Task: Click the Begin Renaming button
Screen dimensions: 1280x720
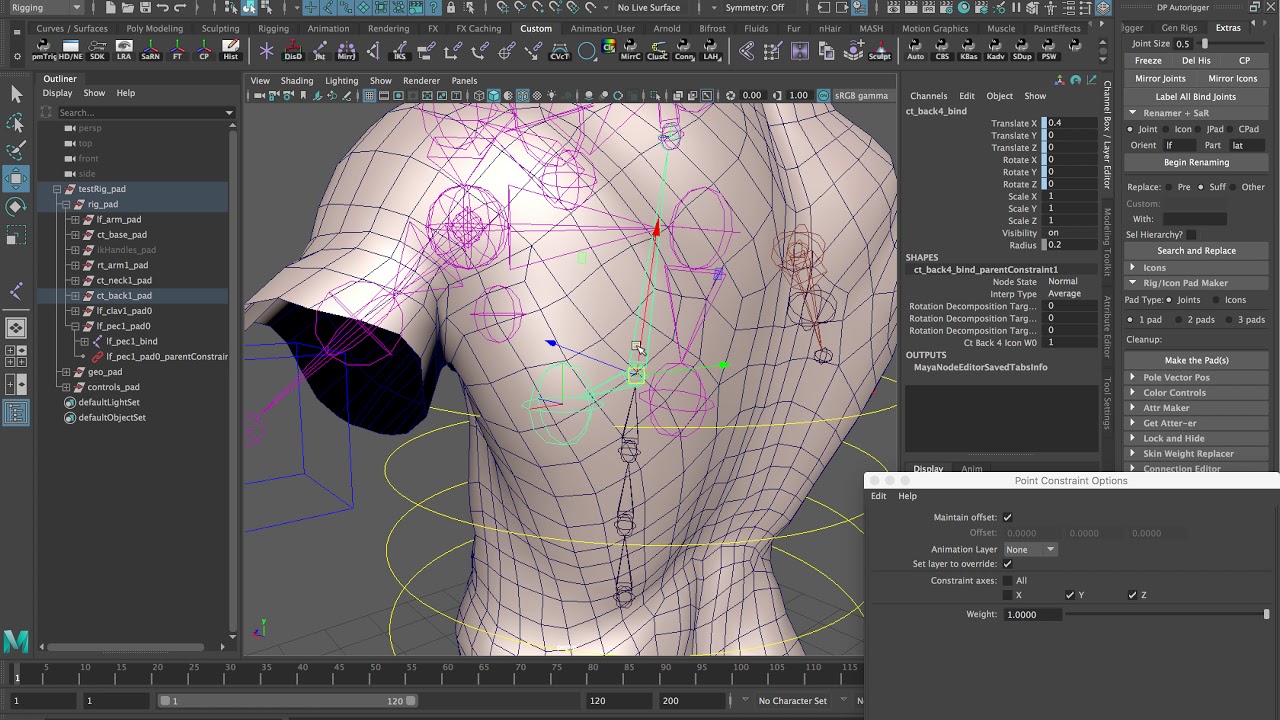Action: (1196, 162)
